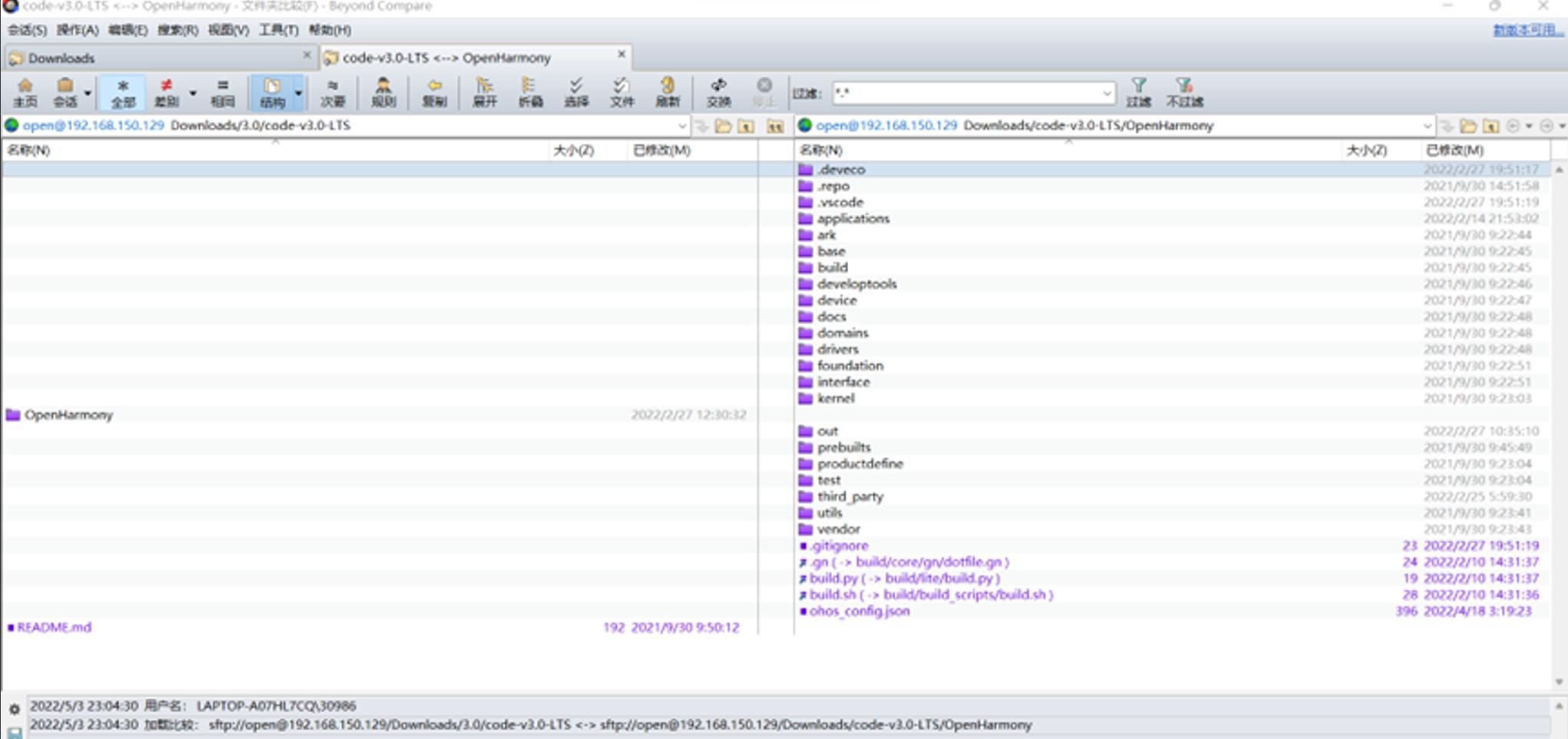1568x739 pixels.
Task: Select the .gitignore file on right
Action: 838,545
